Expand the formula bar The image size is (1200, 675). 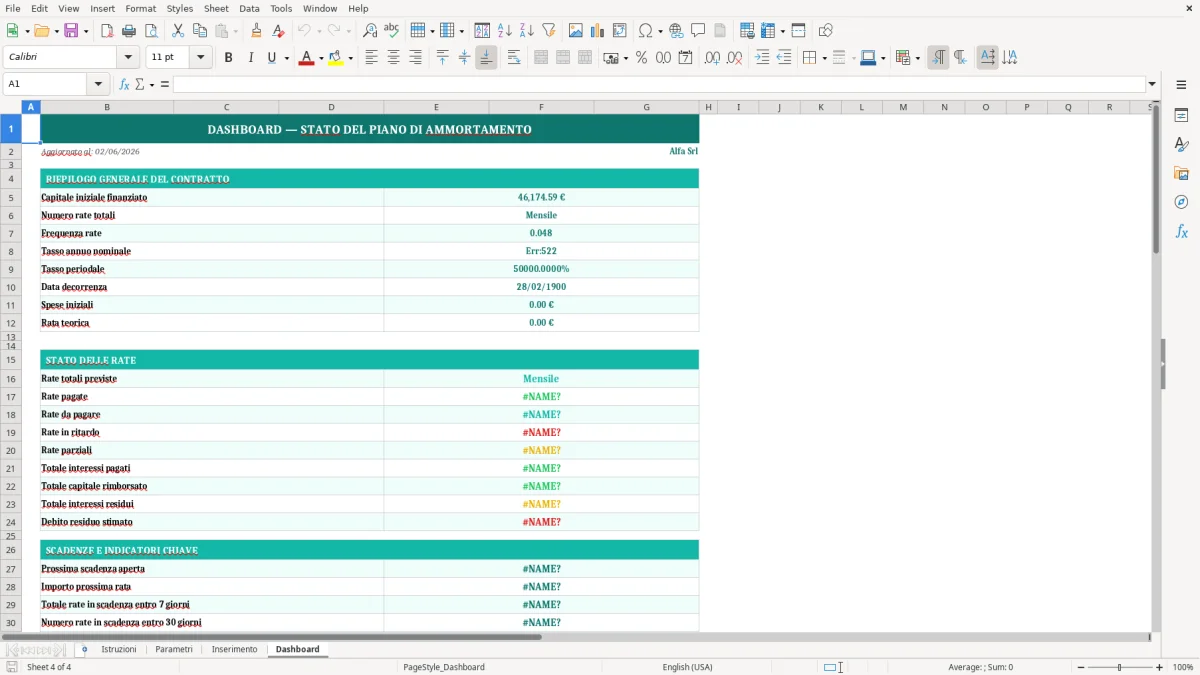coord(1152,84)
